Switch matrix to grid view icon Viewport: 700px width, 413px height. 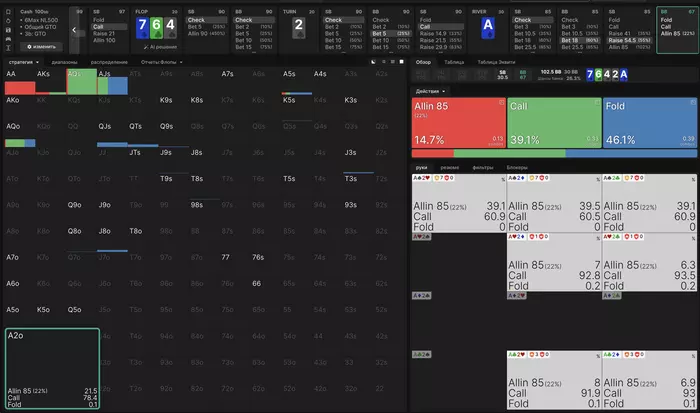[x=392, y=62]
